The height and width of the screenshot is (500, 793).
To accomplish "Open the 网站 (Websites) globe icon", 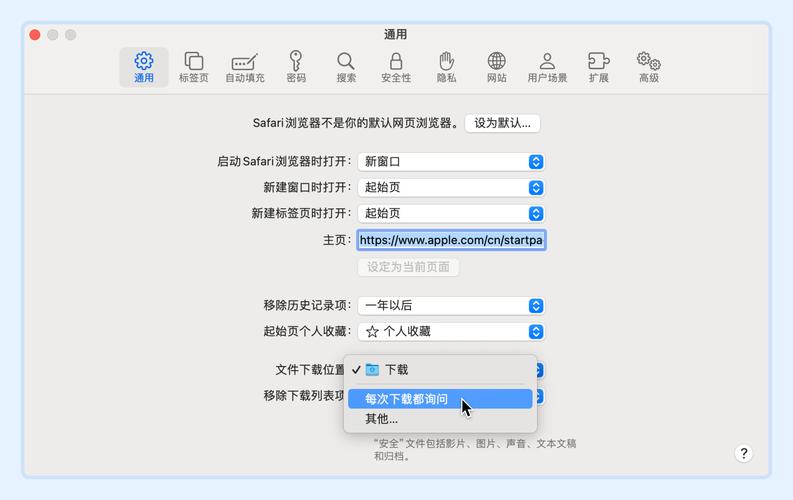I will (496, 67).
